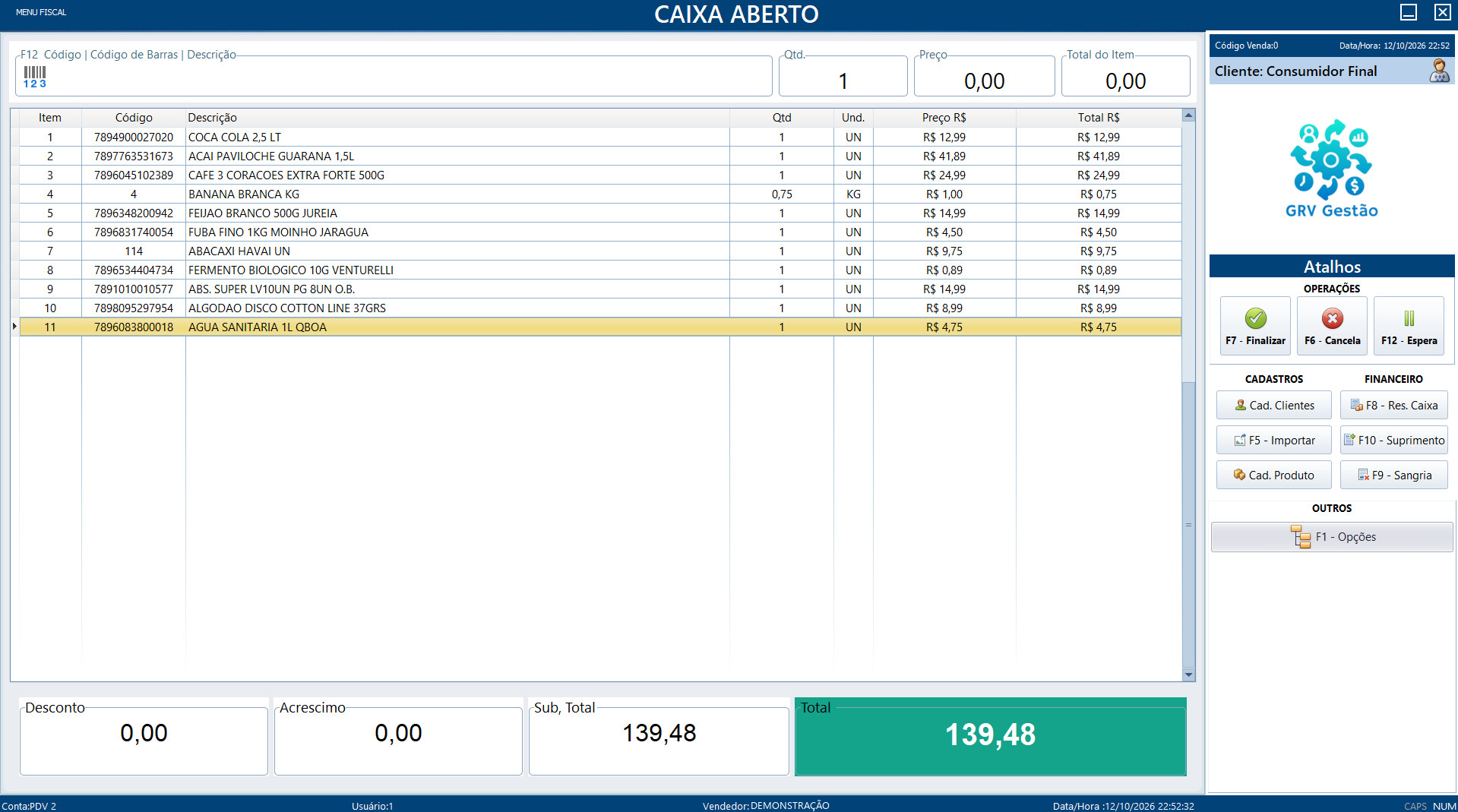Image resolution: width=1458 pixels, height=812 pixels.
Task: Select row BANANA BRANCA KG
Action: coord(599,194)
